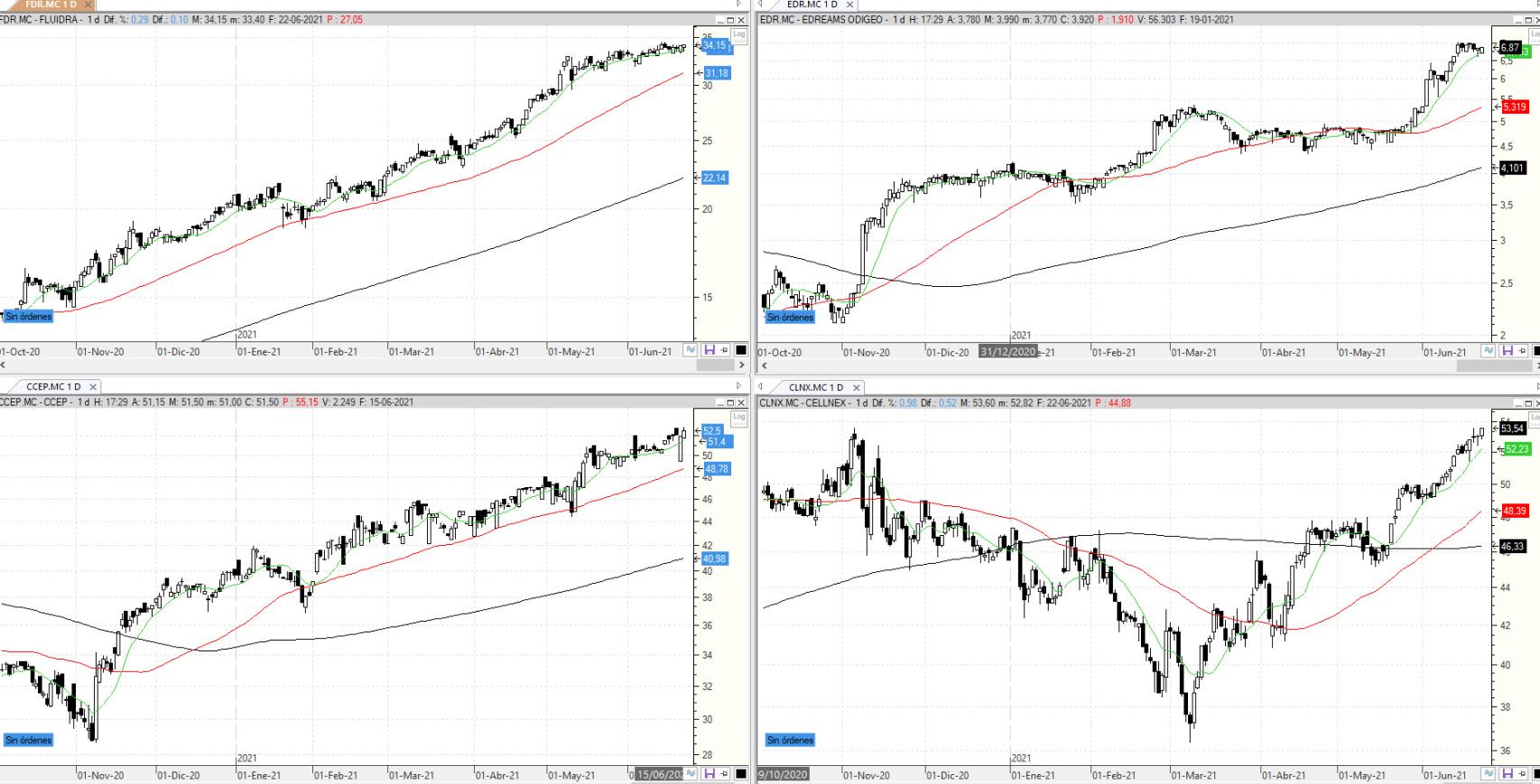Click the Fluidra chart horizontal scrollbar thumb
This screenshot has width=1540, height=784.
tap(714, 365)
